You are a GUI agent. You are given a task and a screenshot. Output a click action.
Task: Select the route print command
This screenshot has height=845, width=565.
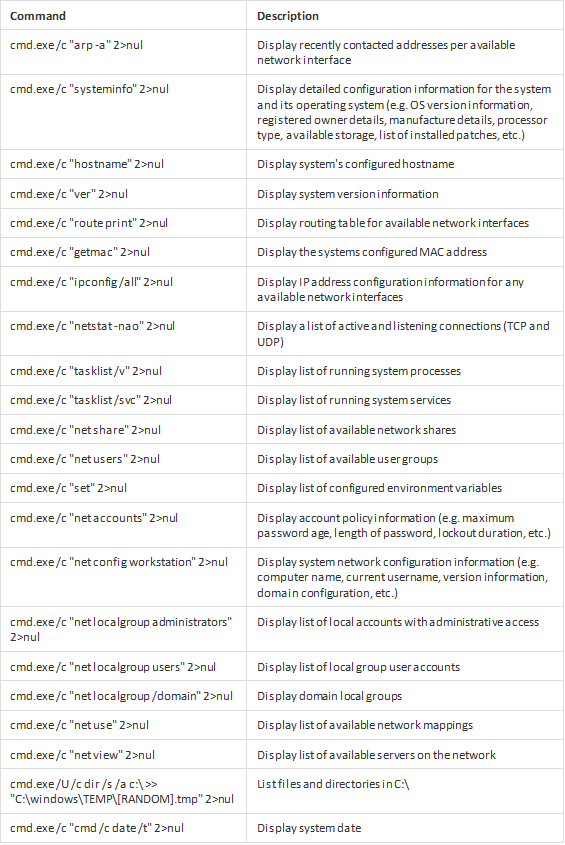pyautogui.click(x=89, y=223)
